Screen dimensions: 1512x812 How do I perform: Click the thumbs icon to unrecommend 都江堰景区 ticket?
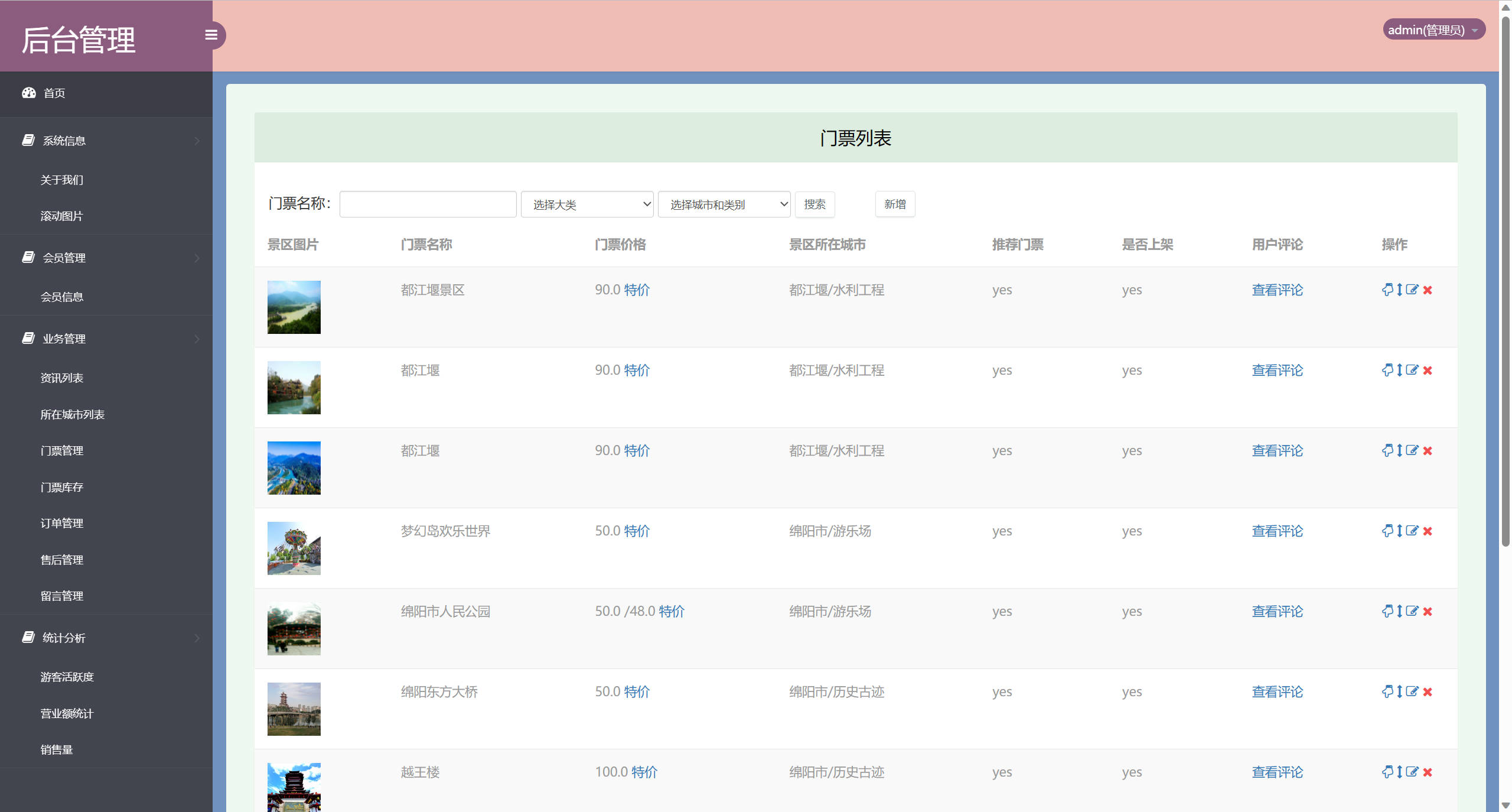click(1387, 290)
